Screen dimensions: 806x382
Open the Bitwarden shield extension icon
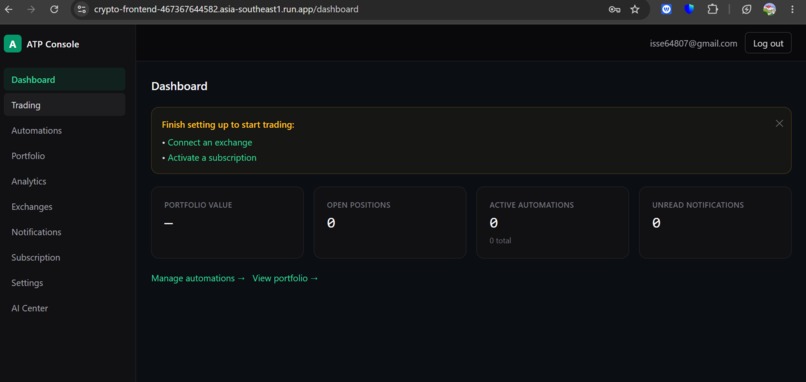point(689,9)
